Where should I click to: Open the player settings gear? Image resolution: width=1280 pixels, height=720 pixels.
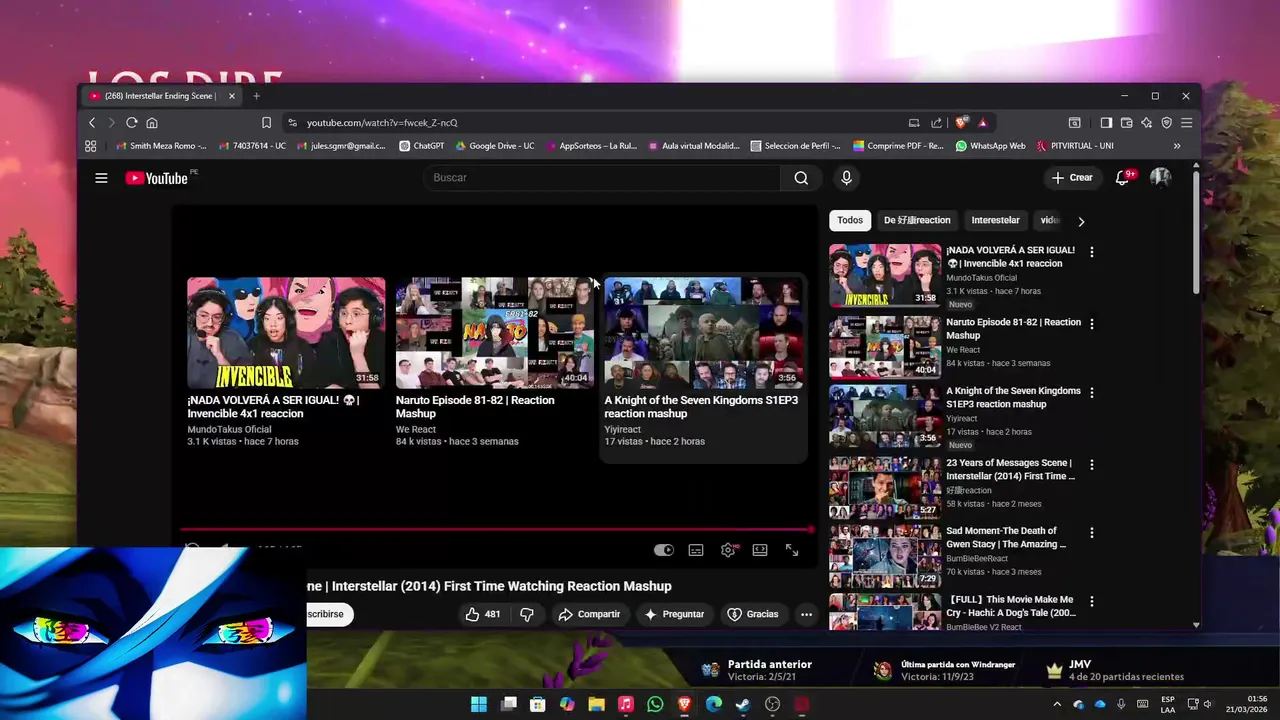tap(728, 550)
